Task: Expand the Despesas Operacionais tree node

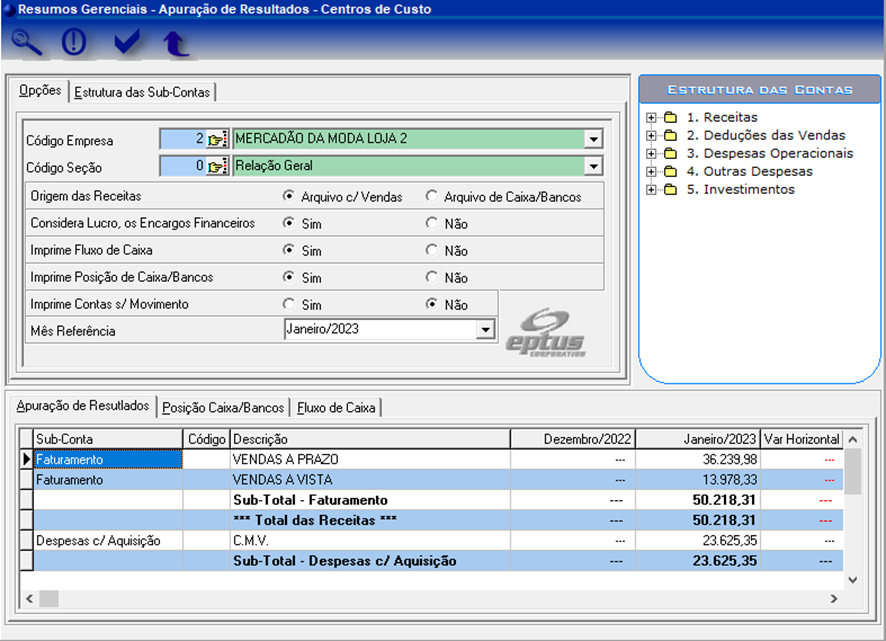Action: [652, 154]
